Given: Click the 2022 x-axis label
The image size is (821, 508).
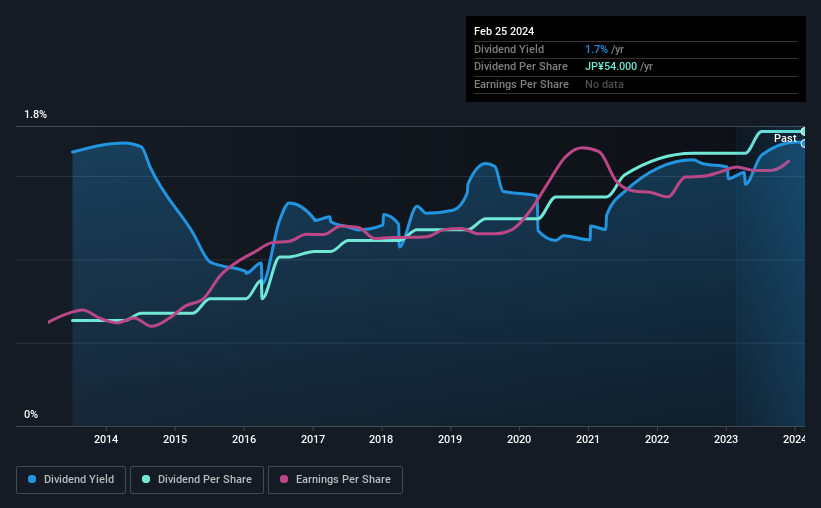Looking at the screenshot, I should tap(657, 439).
